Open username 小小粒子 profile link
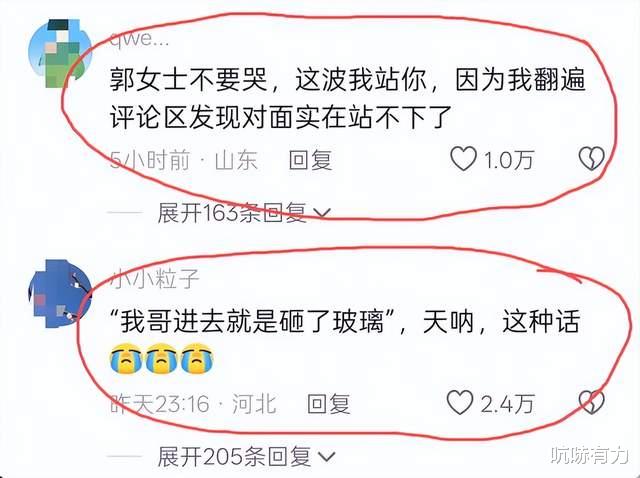The height and width of the screenshot is (478, 640). pos(154,279)
